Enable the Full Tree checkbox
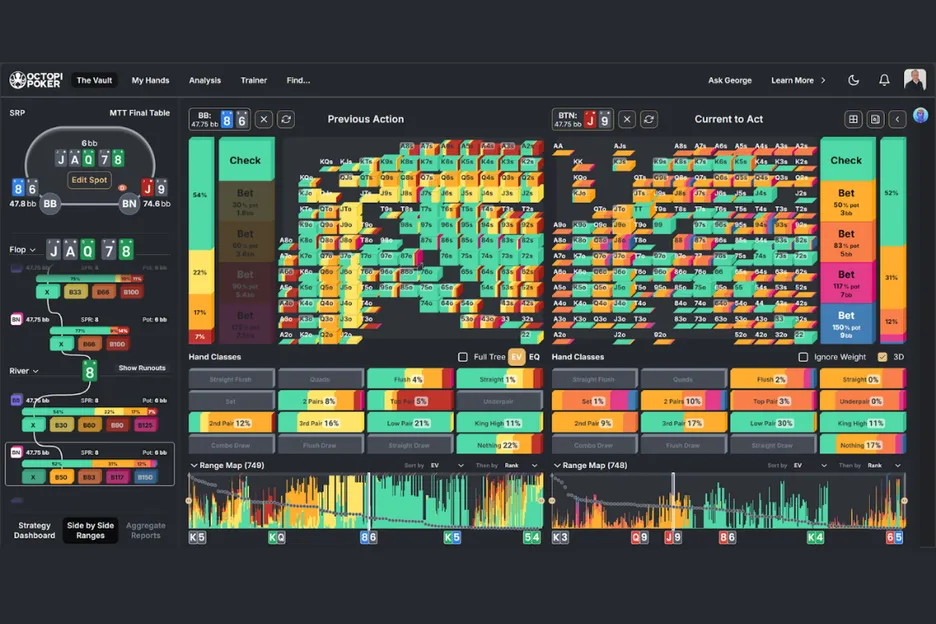This screenshot has width=936, height=624. click(x=462, y=357)
